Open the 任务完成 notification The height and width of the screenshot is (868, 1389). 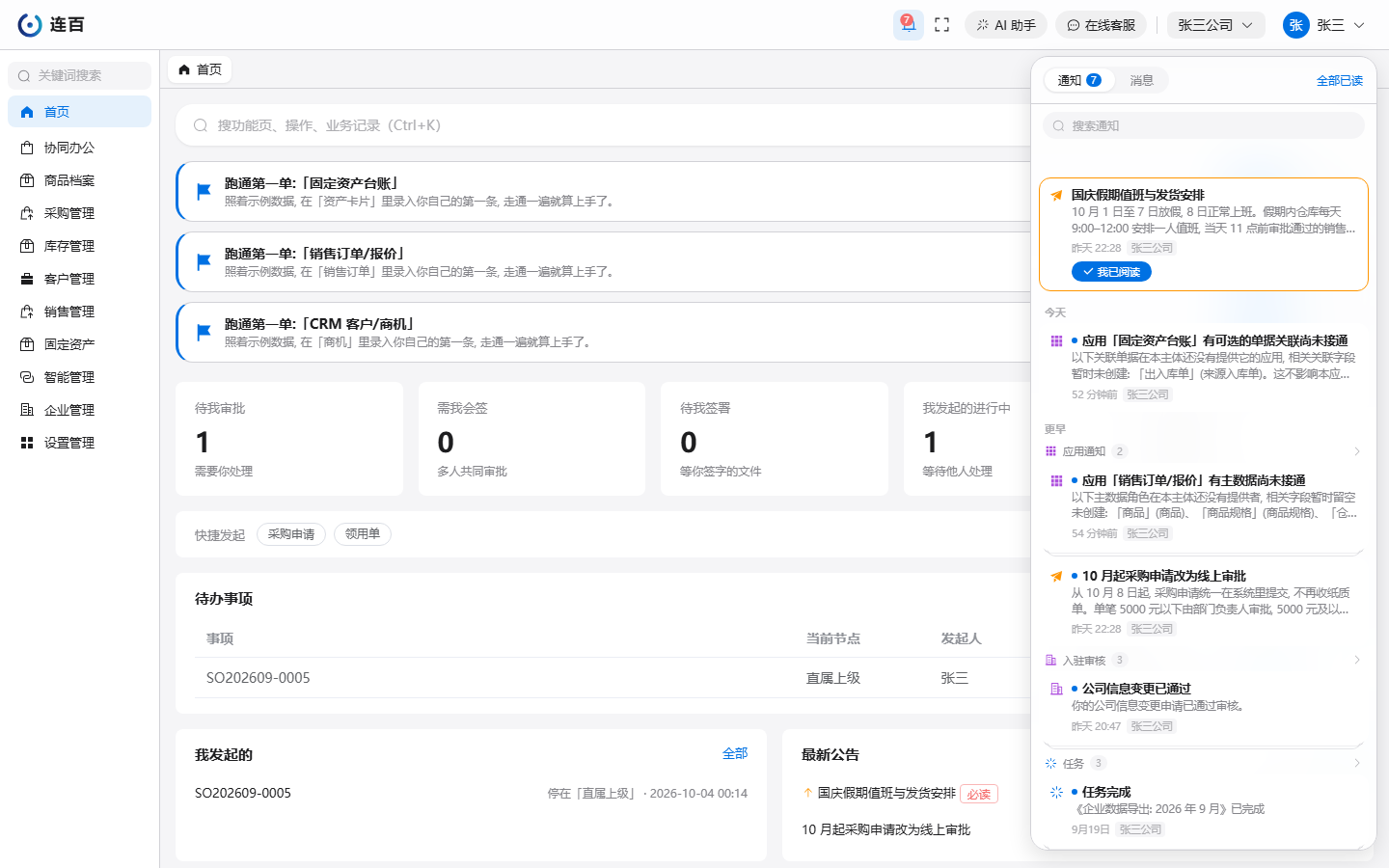pyautogui.click(x=1204, y=810)
